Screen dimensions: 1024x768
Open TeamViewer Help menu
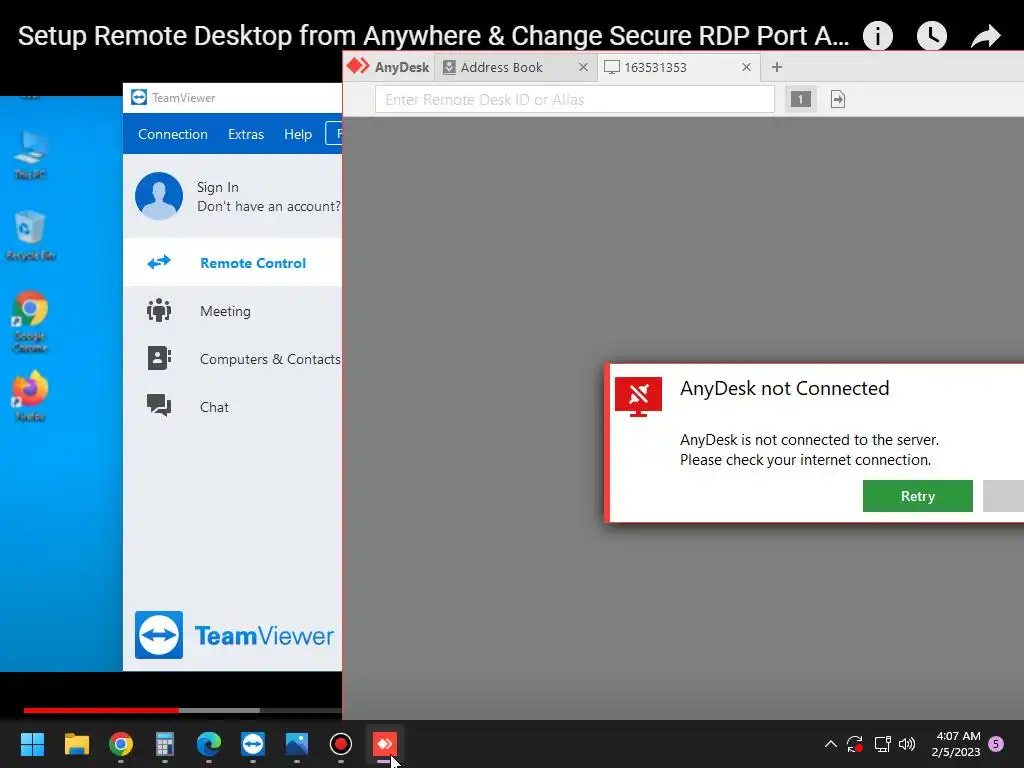click(298, 135)
